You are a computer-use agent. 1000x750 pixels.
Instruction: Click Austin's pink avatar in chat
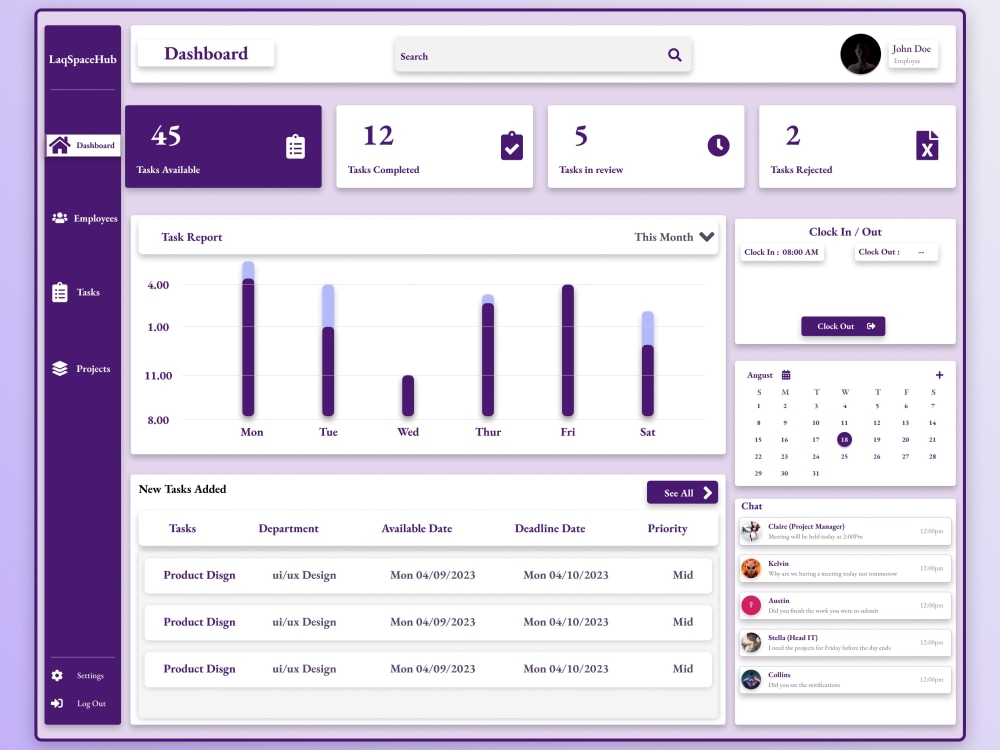tap(751, 605)
